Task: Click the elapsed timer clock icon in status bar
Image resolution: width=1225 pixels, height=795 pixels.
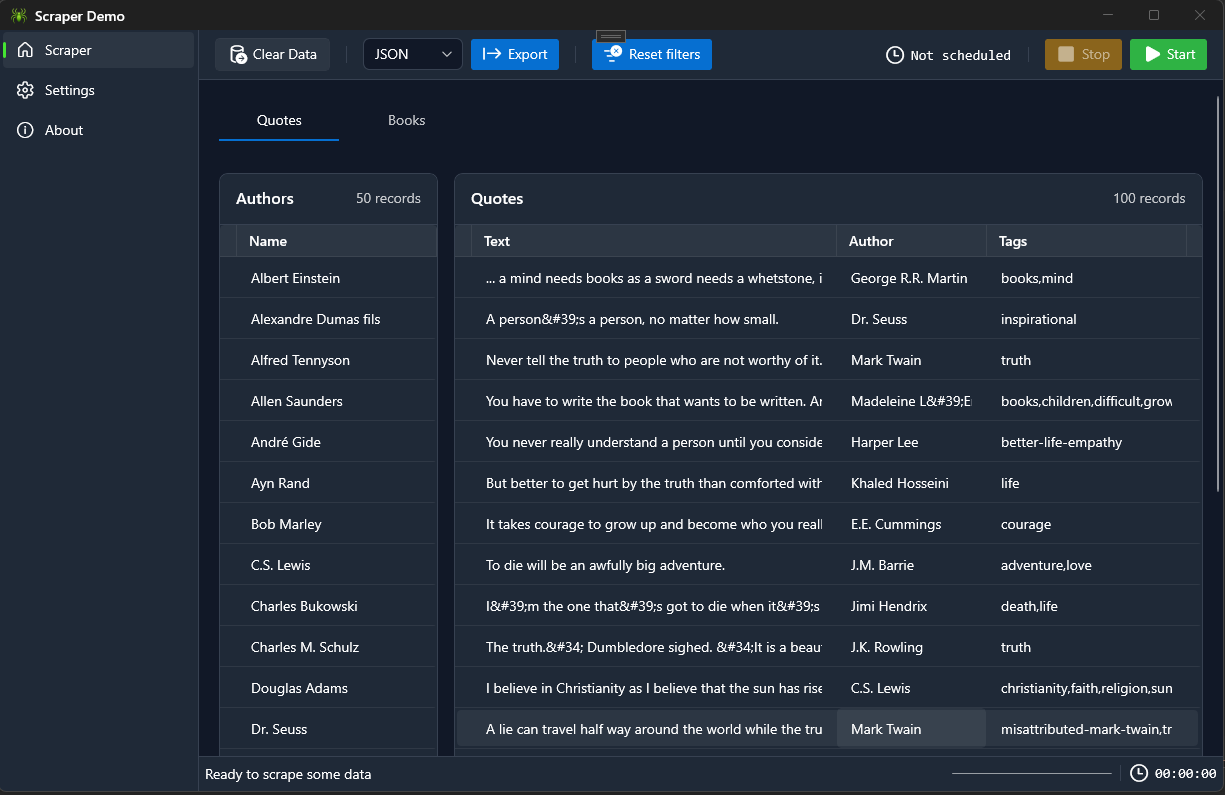Action: pos(1139,773)
